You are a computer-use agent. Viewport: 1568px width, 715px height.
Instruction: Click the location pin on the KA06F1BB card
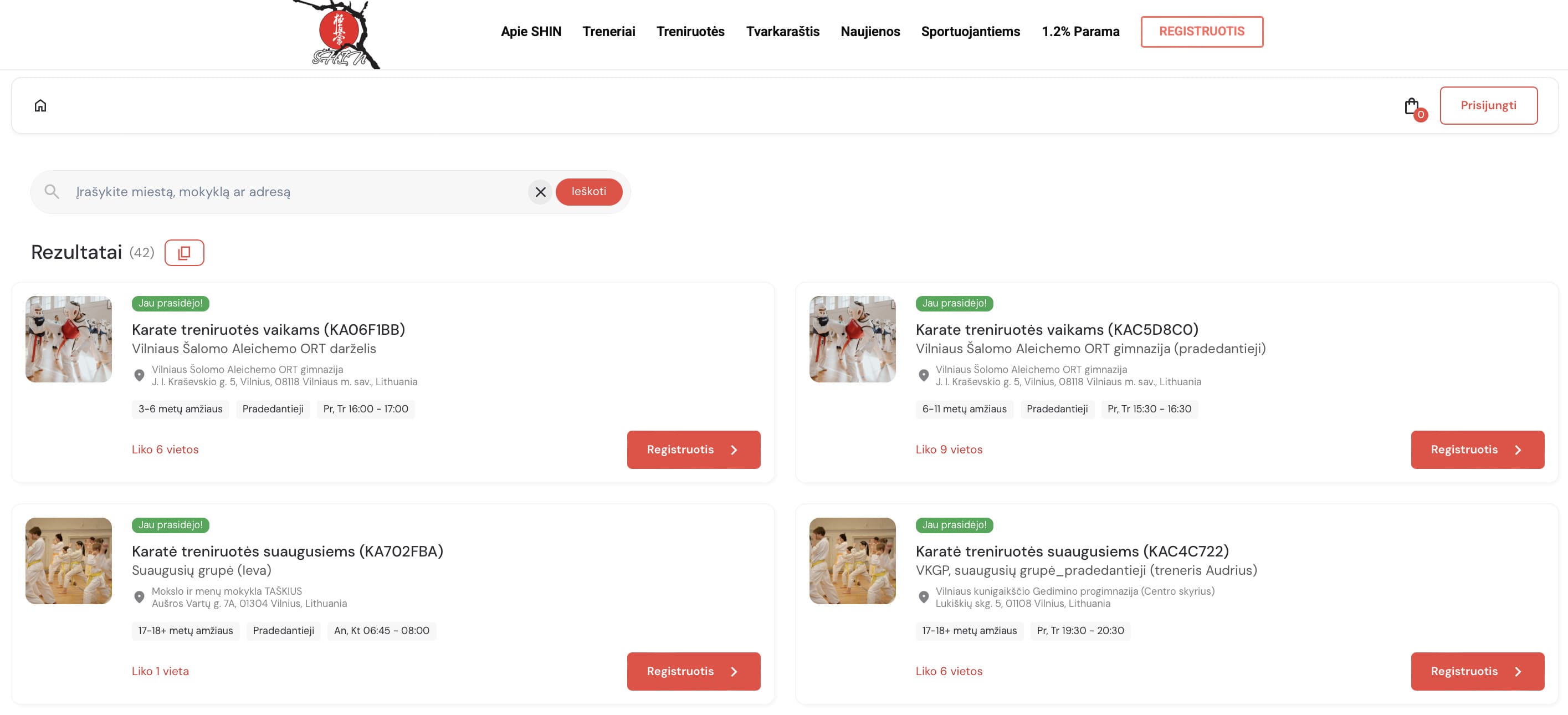point(140,375)
